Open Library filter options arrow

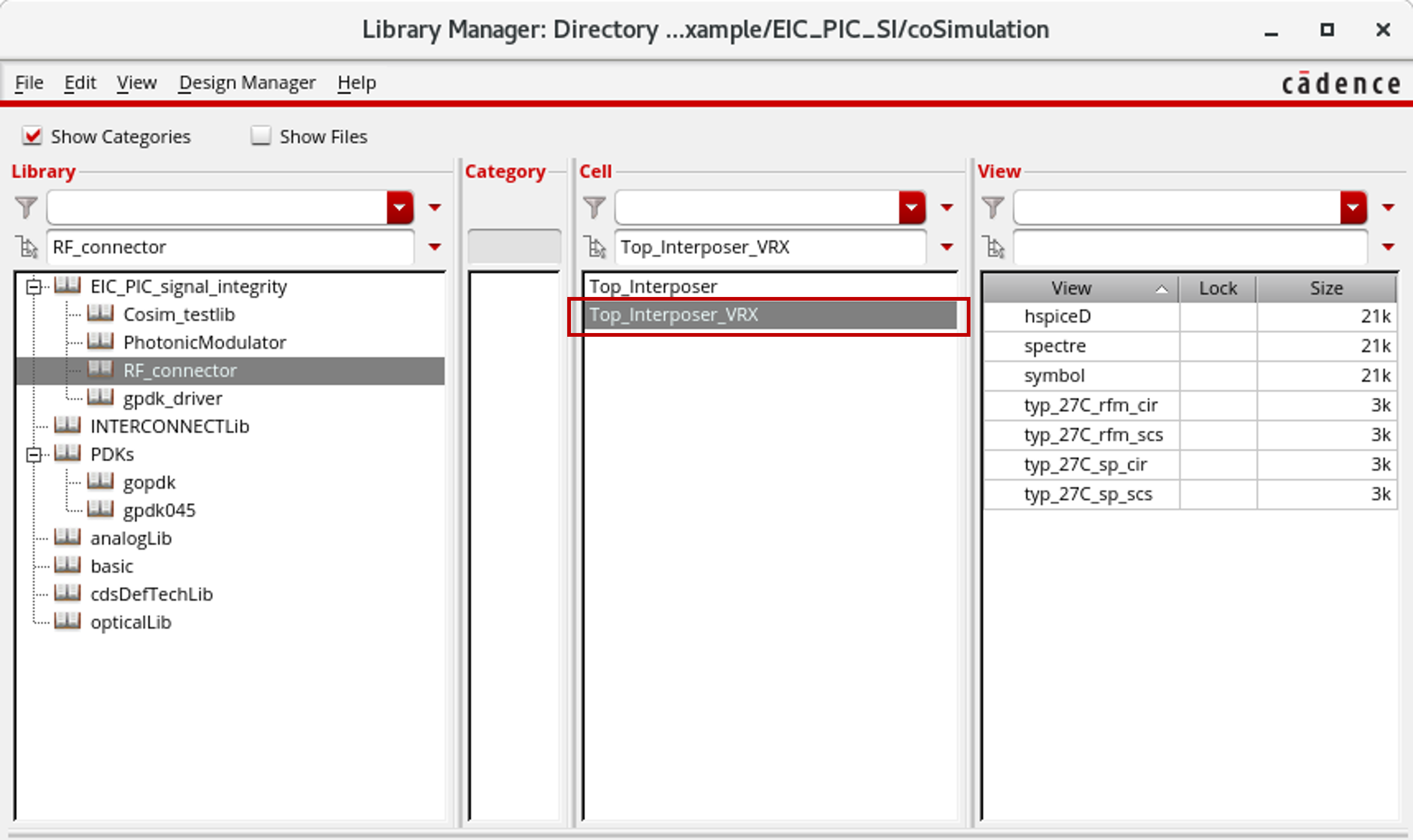click(435, 208)
